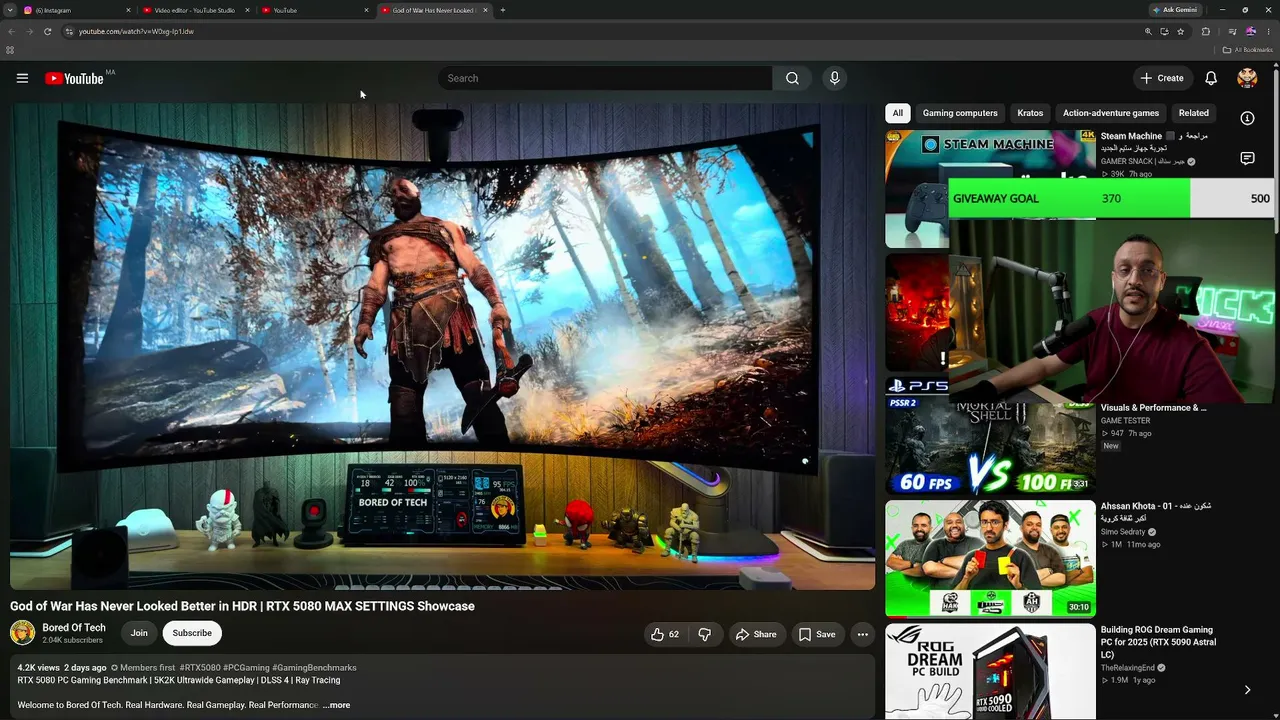Select the Related filter chip
This screenshot has height=720, width=1280.
pos(1193,113)
